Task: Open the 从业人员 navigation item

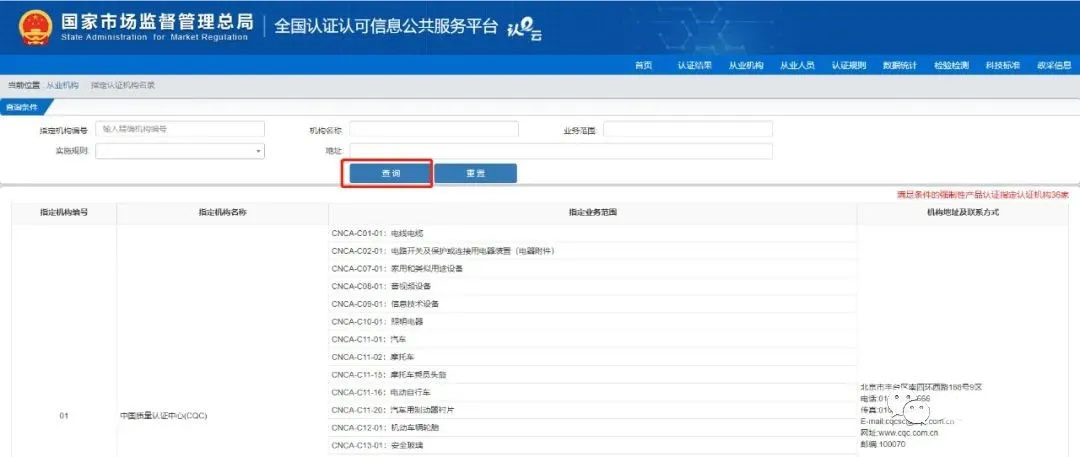Action: click(797, 65)
